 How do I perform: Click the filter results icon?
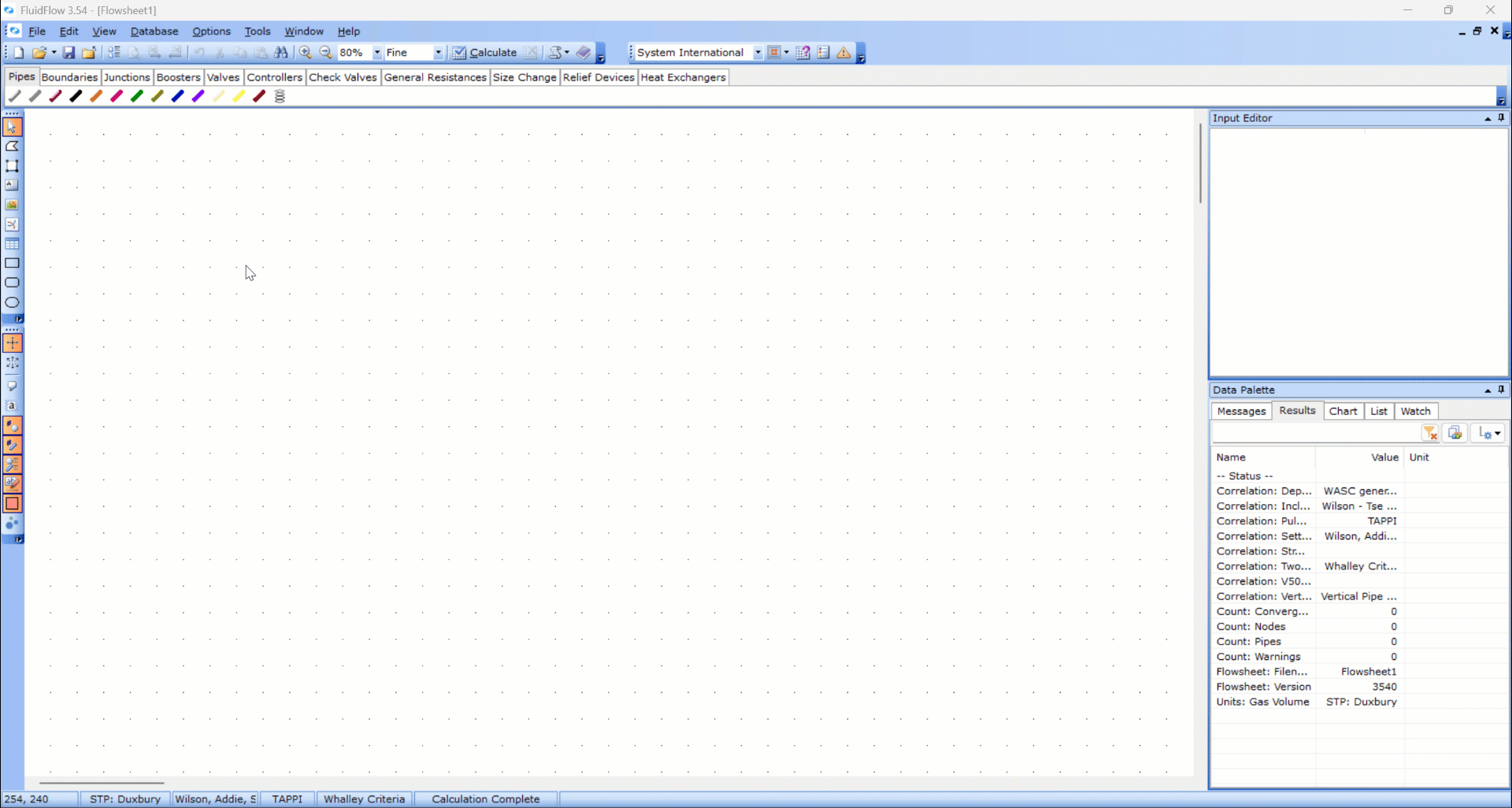(x=1431, y=433)
